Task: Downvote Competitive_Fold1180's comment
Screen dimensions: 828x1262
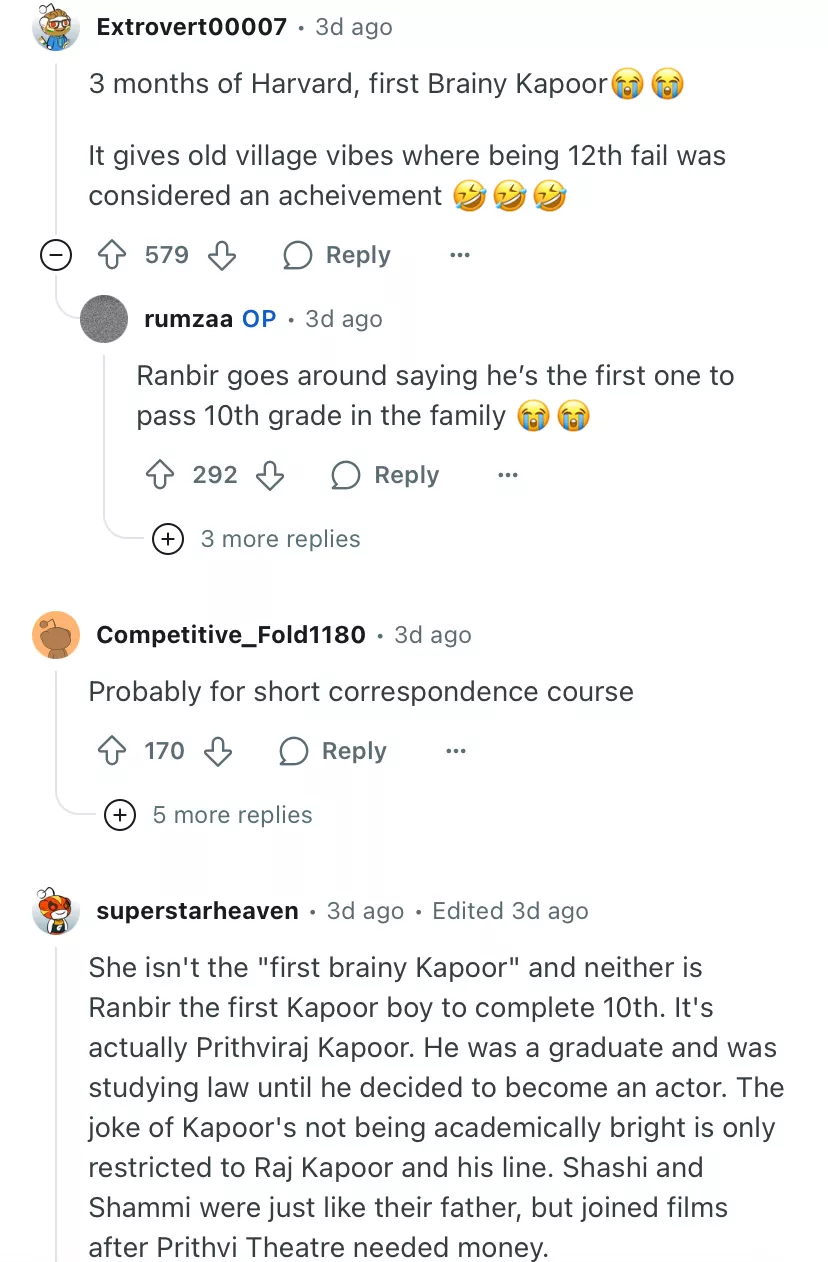Action: coord(218,752)
